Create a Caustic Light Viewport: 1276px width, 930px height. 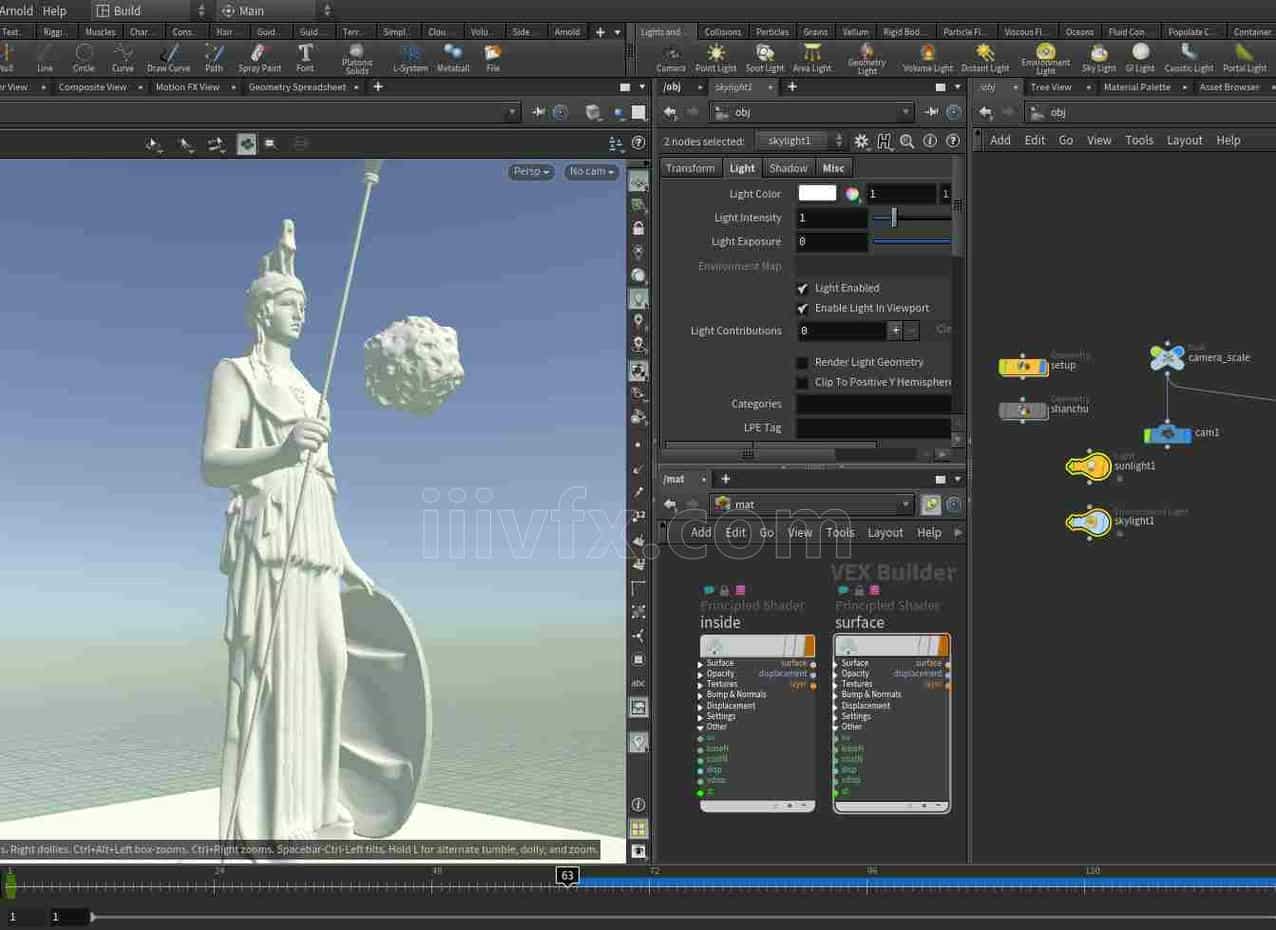pos(1189,58)
